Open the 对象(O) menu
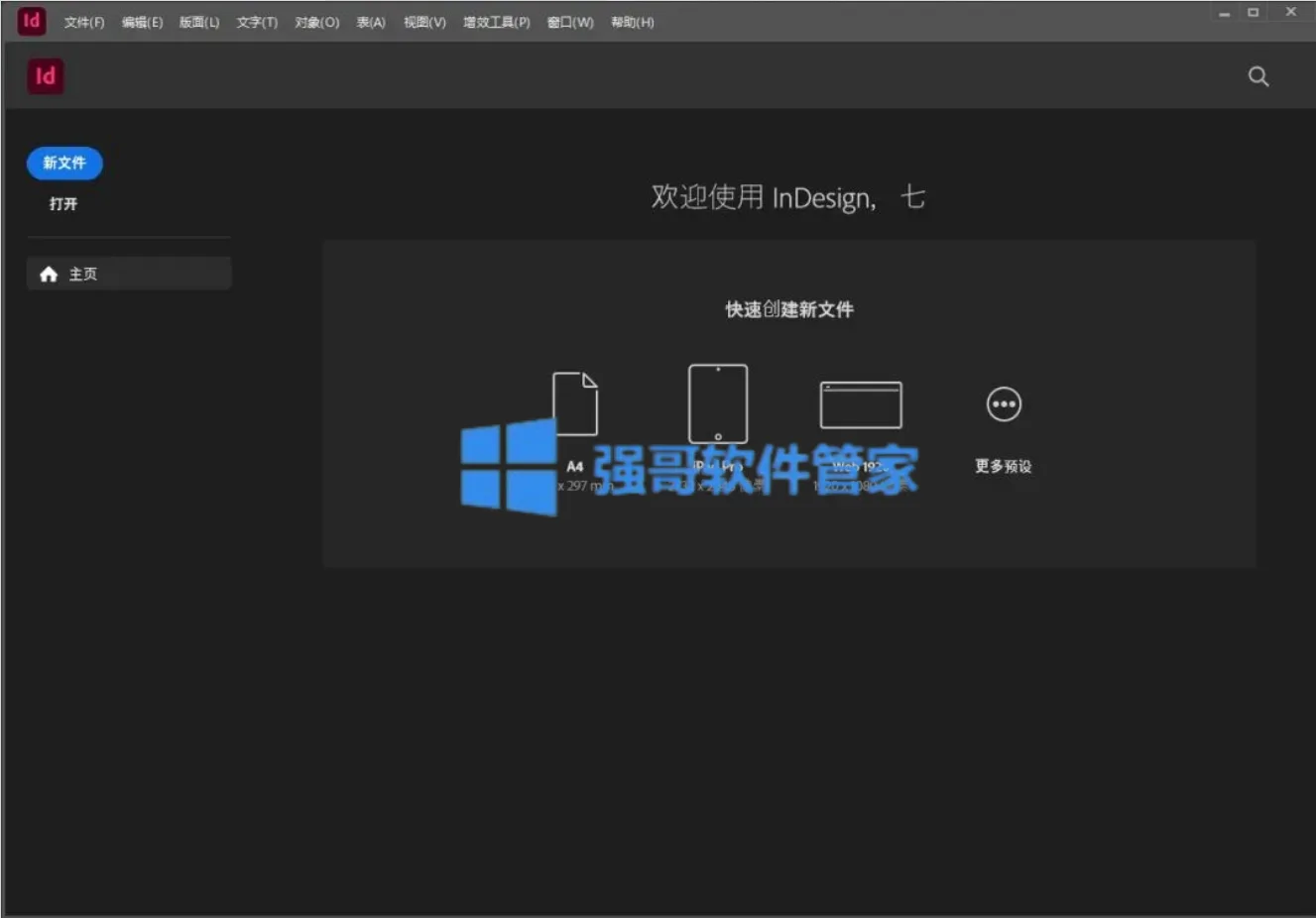The height and width of the screenshot is (918, 1316). click(316, 22)
